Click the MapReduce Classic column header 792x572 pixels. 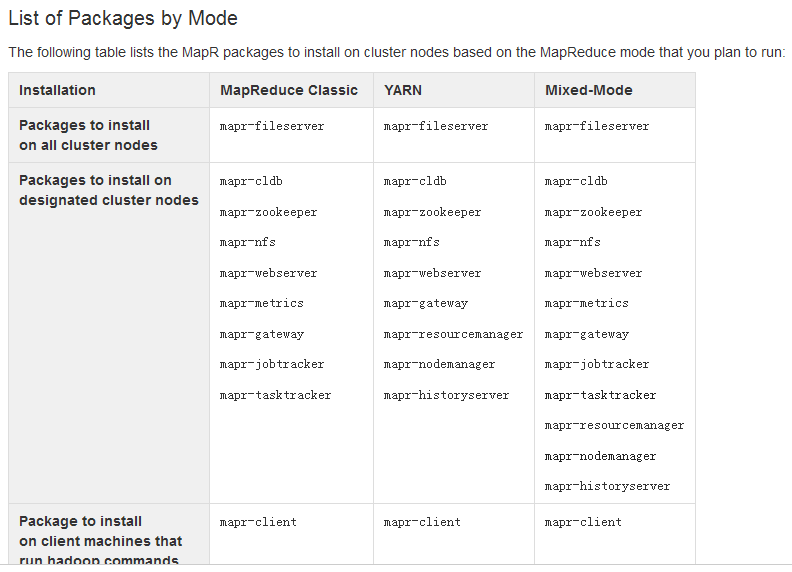coord(289,90)
